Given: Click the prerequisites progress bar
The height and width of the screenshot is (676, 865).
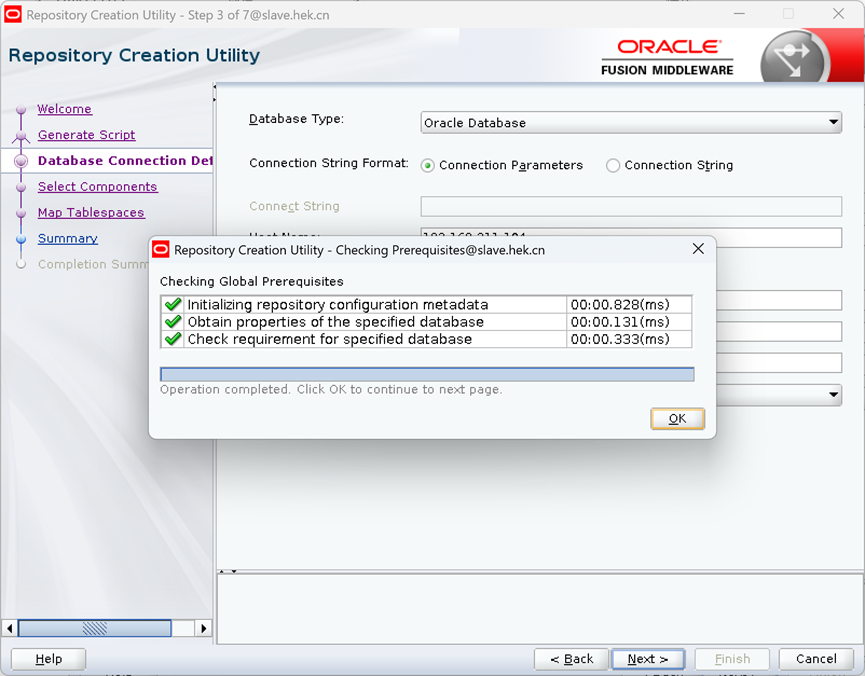Looking at the screenshot, I should point(427,374).
